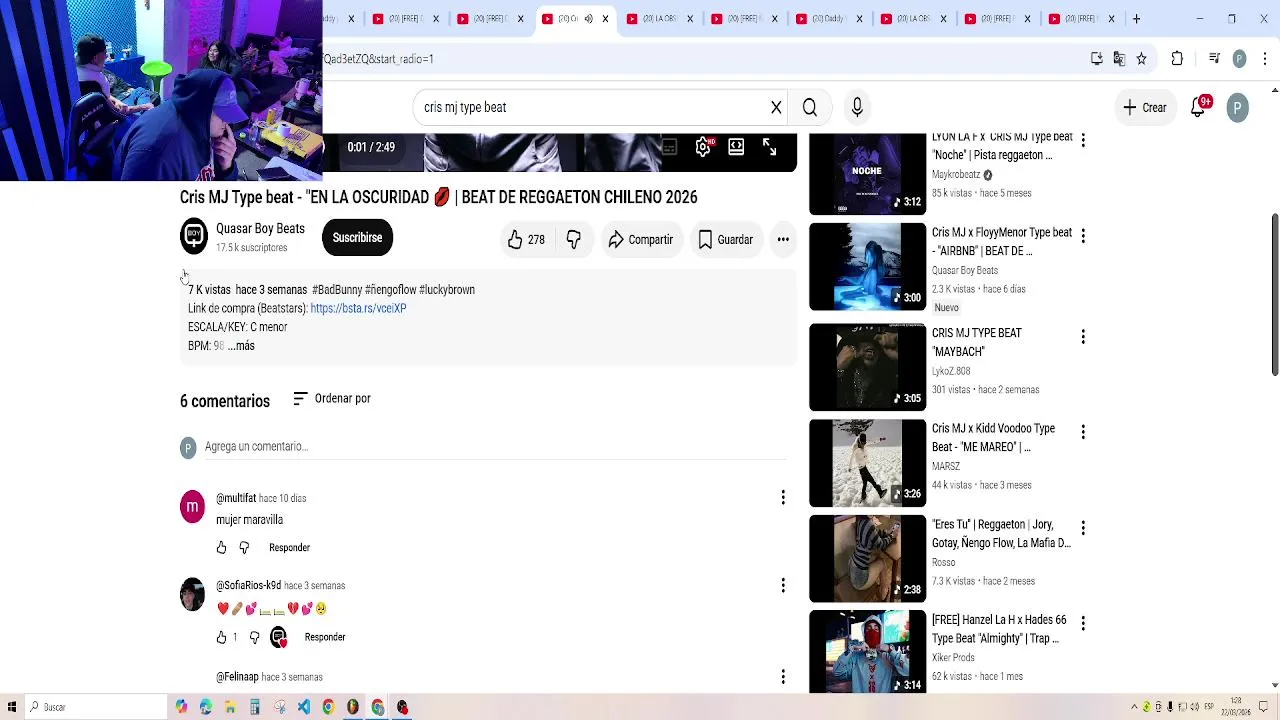Viewport: 1280px width, 720px height.
Task: Open Chrome profile P avatar
Action: point(1239,59)
